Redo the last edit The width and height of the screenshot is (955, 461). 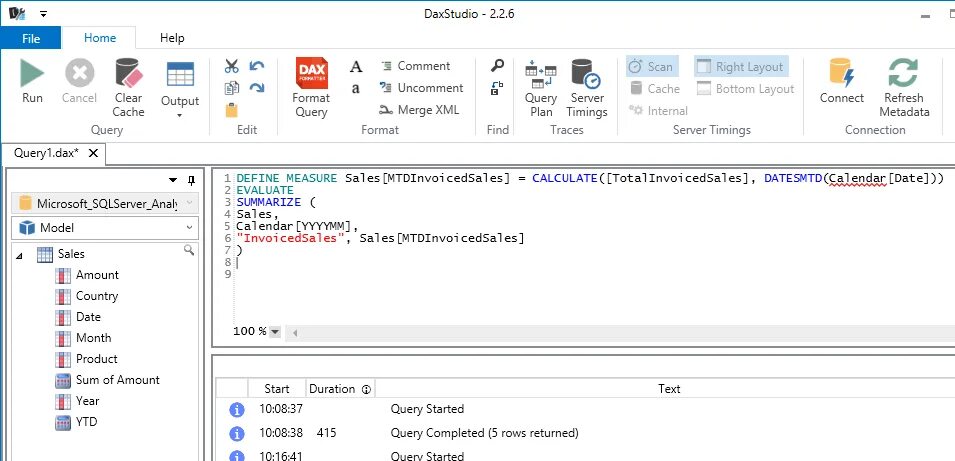pos(257,88)
